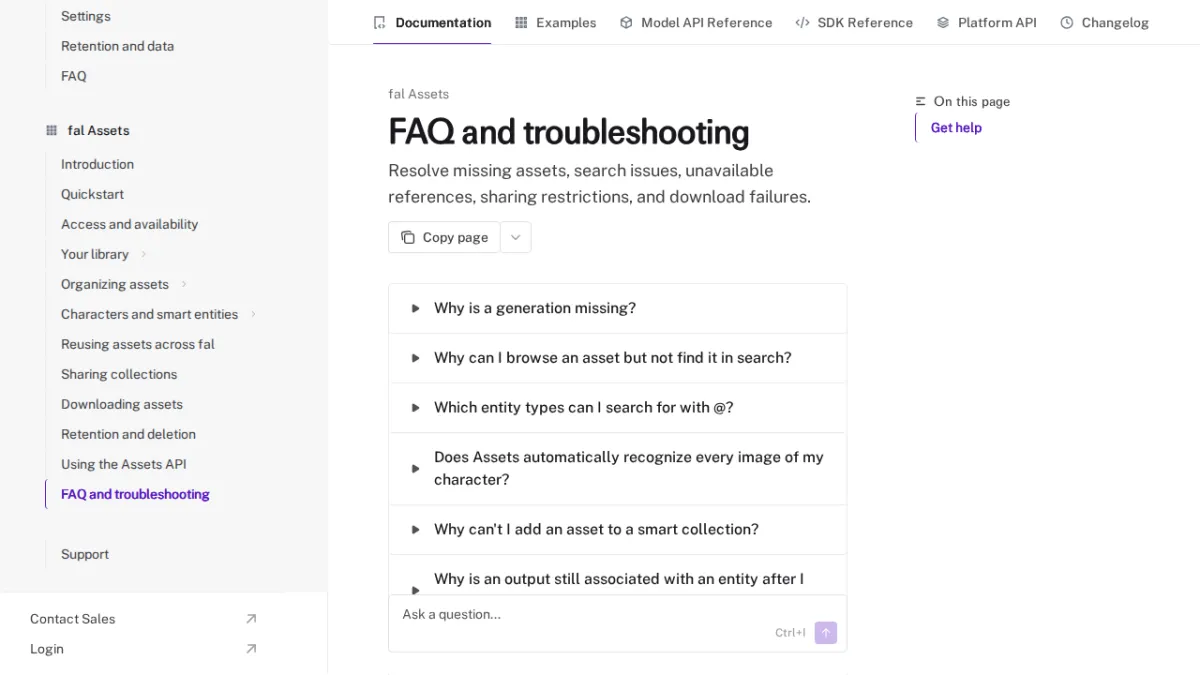Open the Documentation tab
1200x675 pixels.
(x=432, y=22)
